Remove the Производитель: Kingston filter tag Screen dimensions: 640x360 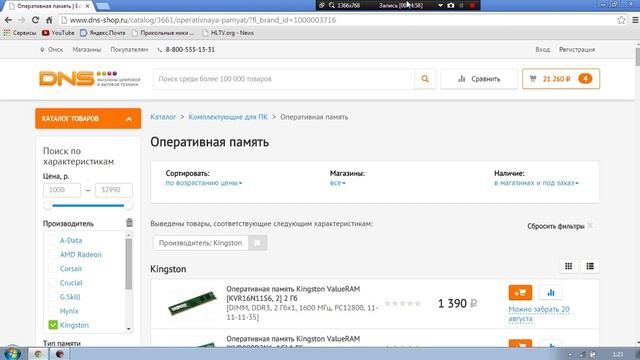coord(257,243)
